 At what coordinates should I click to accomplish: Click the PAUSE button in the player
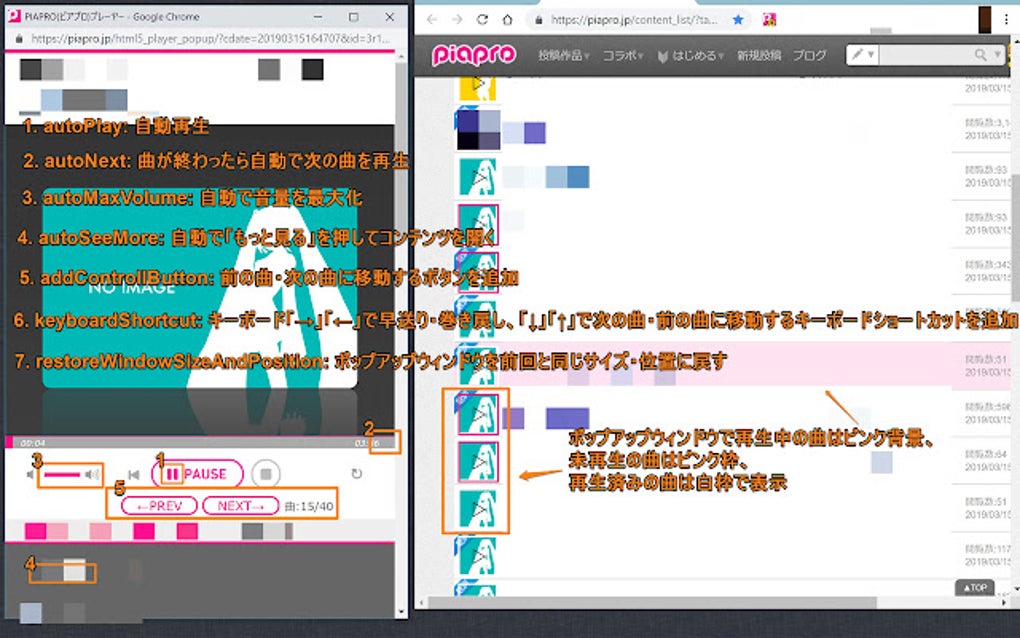(x=198, y=471)
